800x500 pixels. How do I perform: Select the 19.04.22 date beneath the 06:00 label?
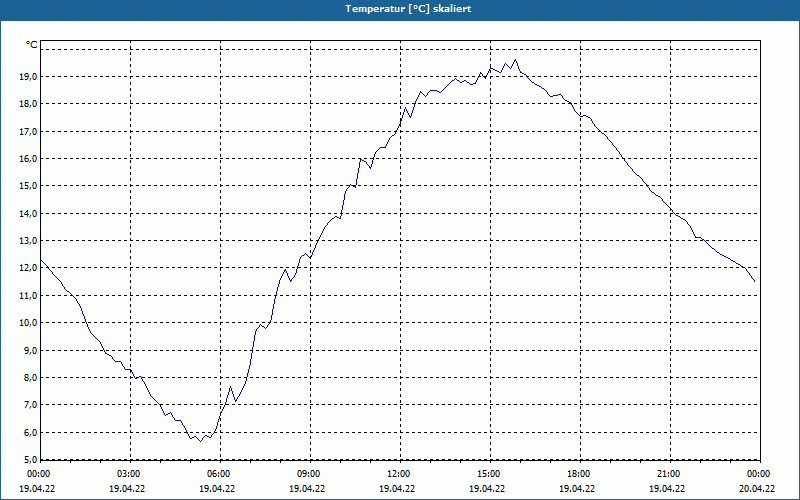(217, 488)
